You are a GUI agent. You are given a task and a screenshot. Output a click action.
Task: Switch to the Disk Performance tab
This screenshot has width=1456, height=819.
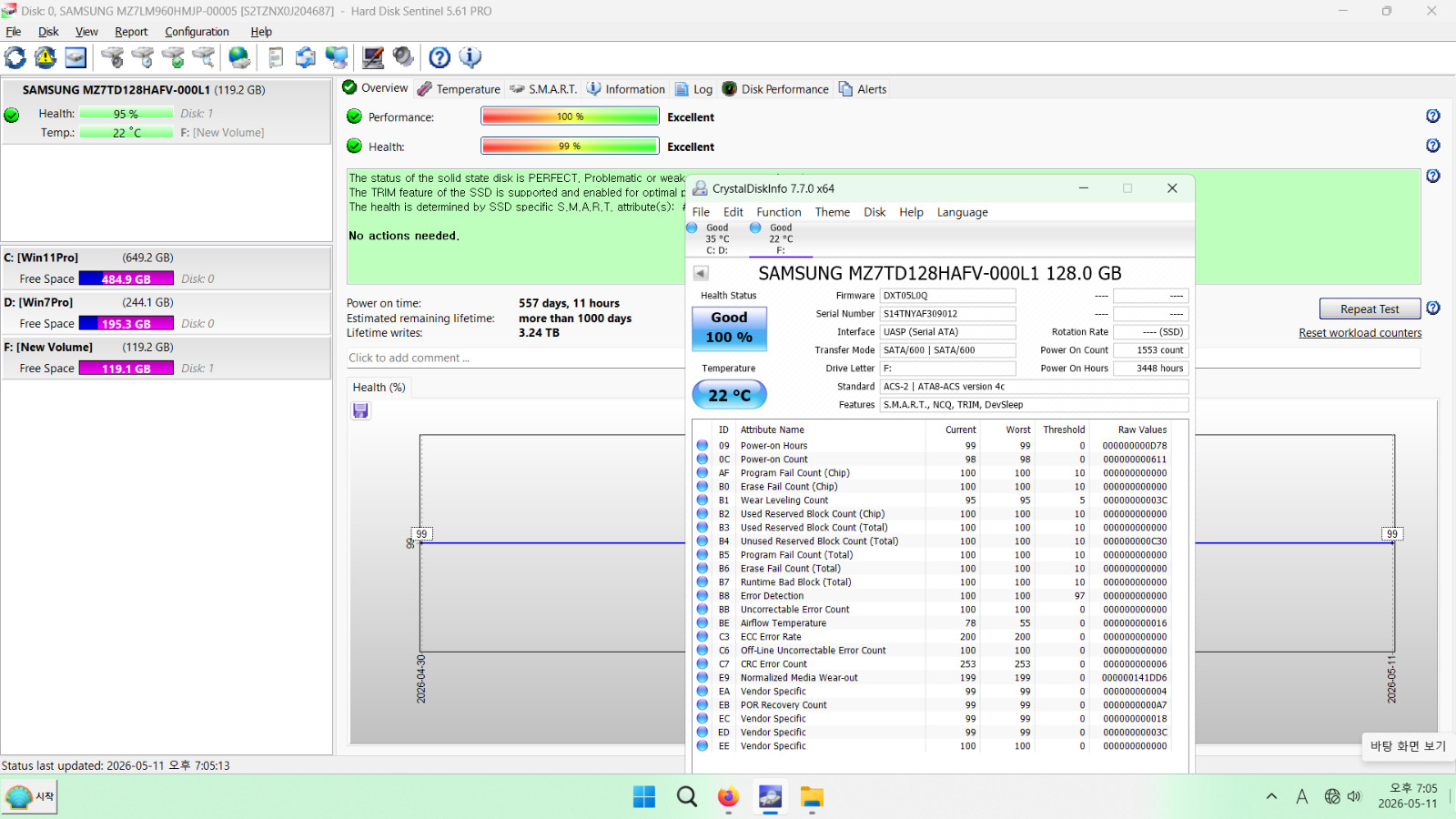pos(775,89)
